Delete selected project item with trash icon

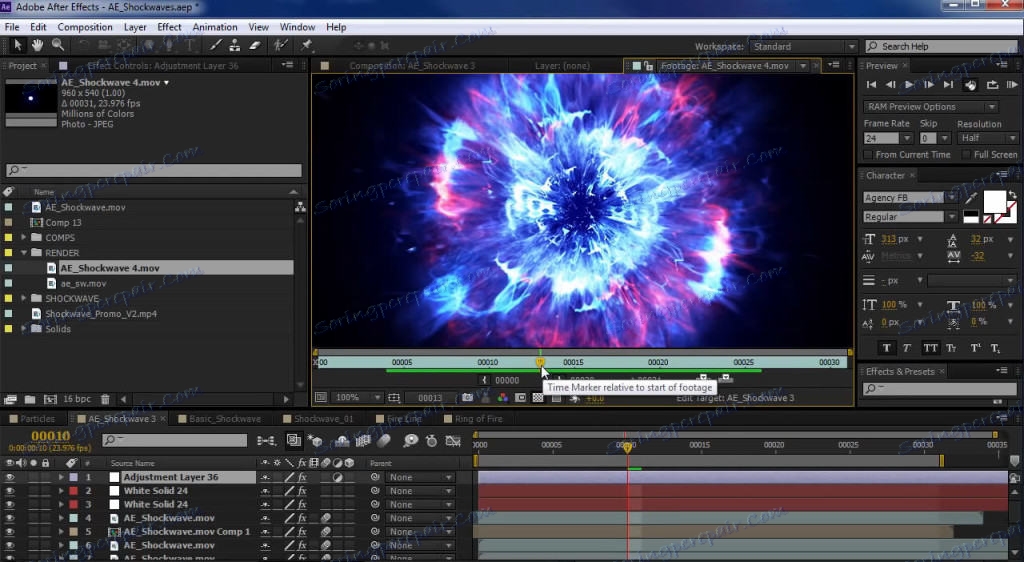[105, 400]
